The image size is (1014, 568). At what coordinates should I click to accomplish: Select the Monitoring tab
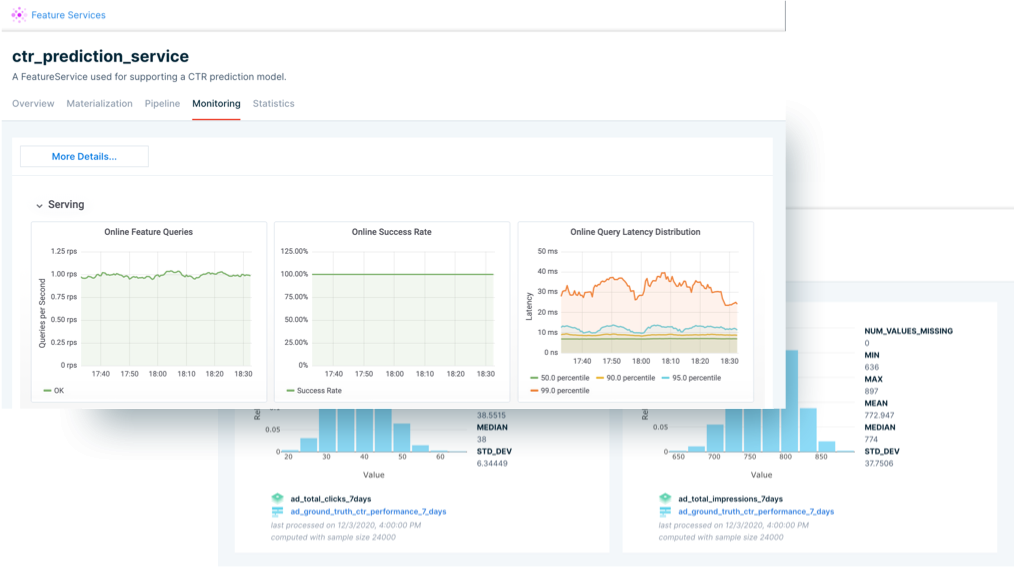(216, 104)
